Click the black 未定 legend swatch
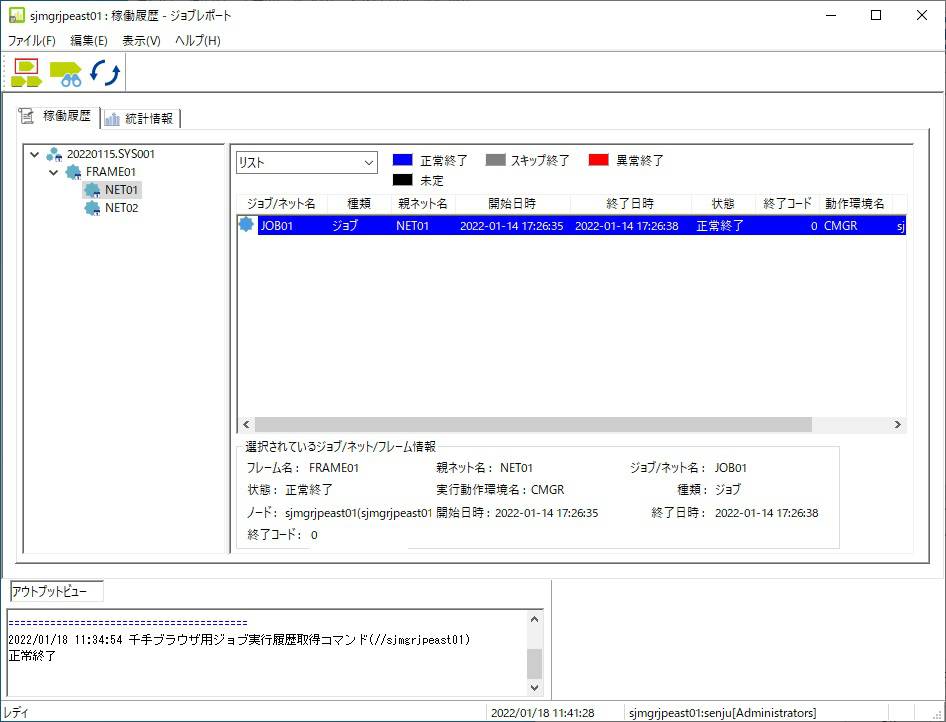 pos(402,180)
